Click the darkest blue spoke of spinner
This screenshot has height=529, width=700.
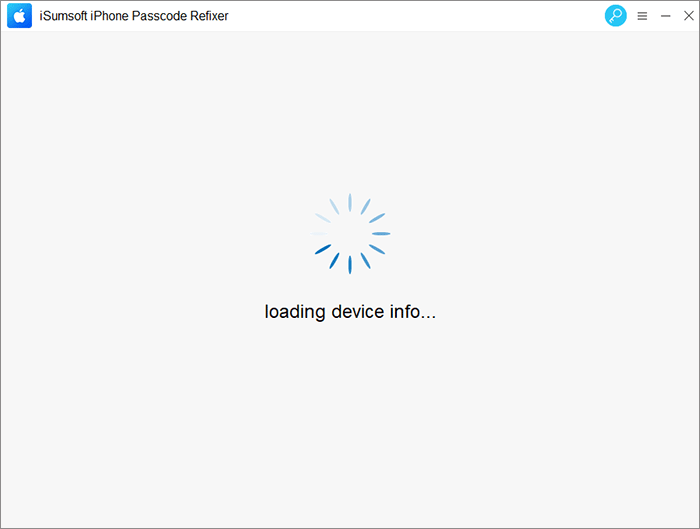coord(323,249)
